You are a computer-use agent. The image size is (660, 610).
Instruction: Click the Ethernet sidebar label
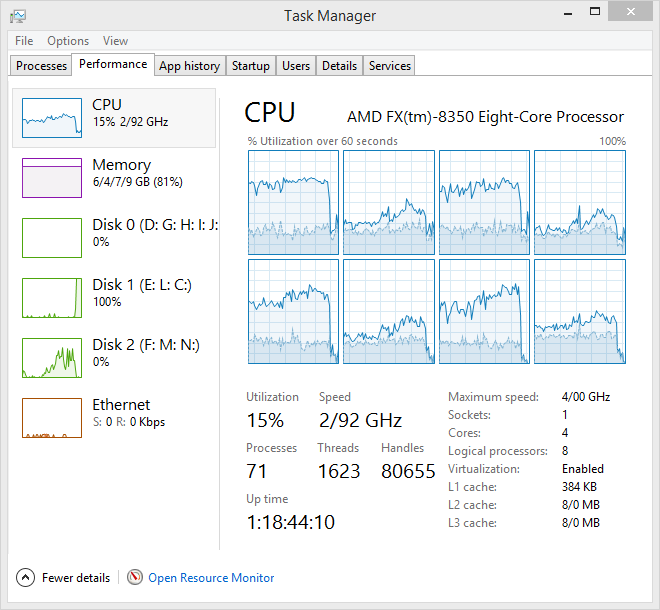point(121,405)
